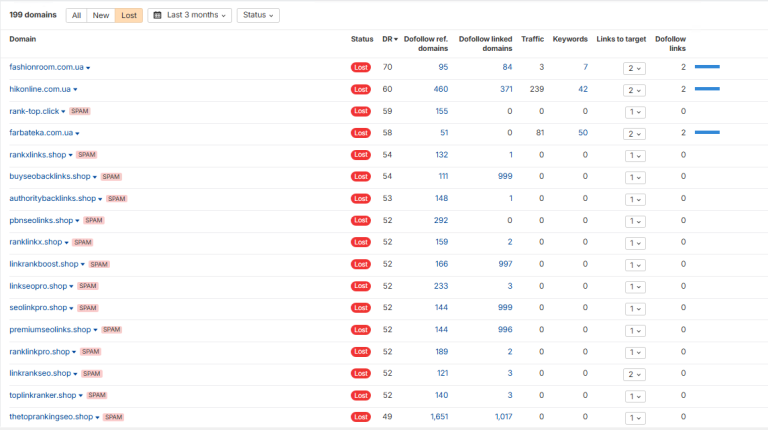Switch to the New domains tab
Viewport: 768px width, 430px height.
point(101,15)
